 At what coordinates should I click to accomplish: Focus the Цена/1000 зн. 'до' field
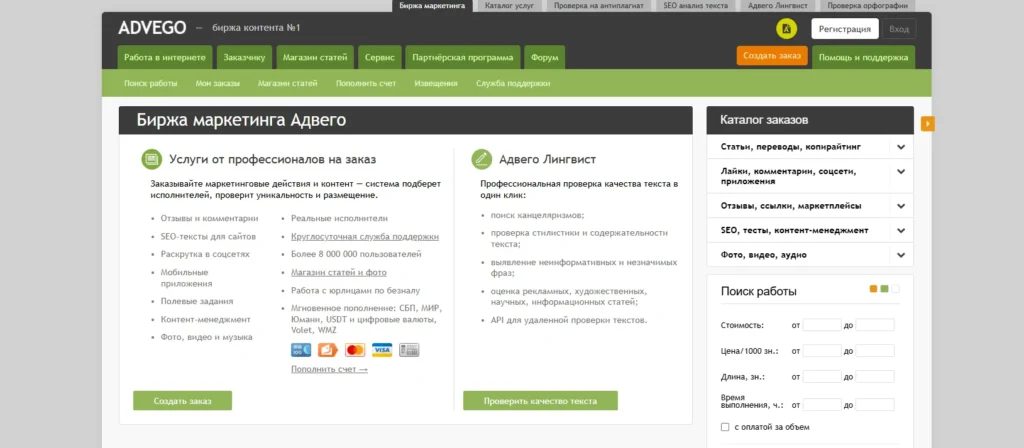tap(874, 351)
